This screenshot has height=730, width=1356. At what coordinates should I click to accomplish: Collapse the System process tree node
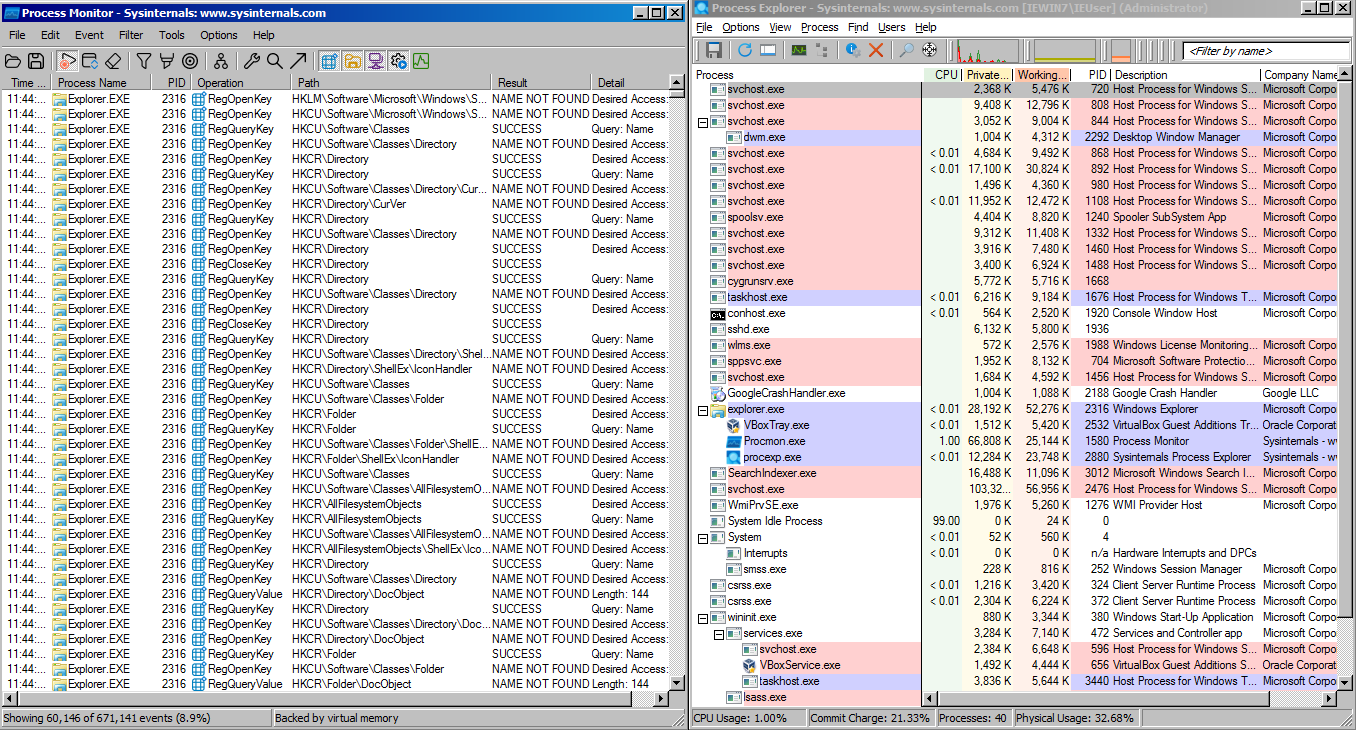pos(702,538)
